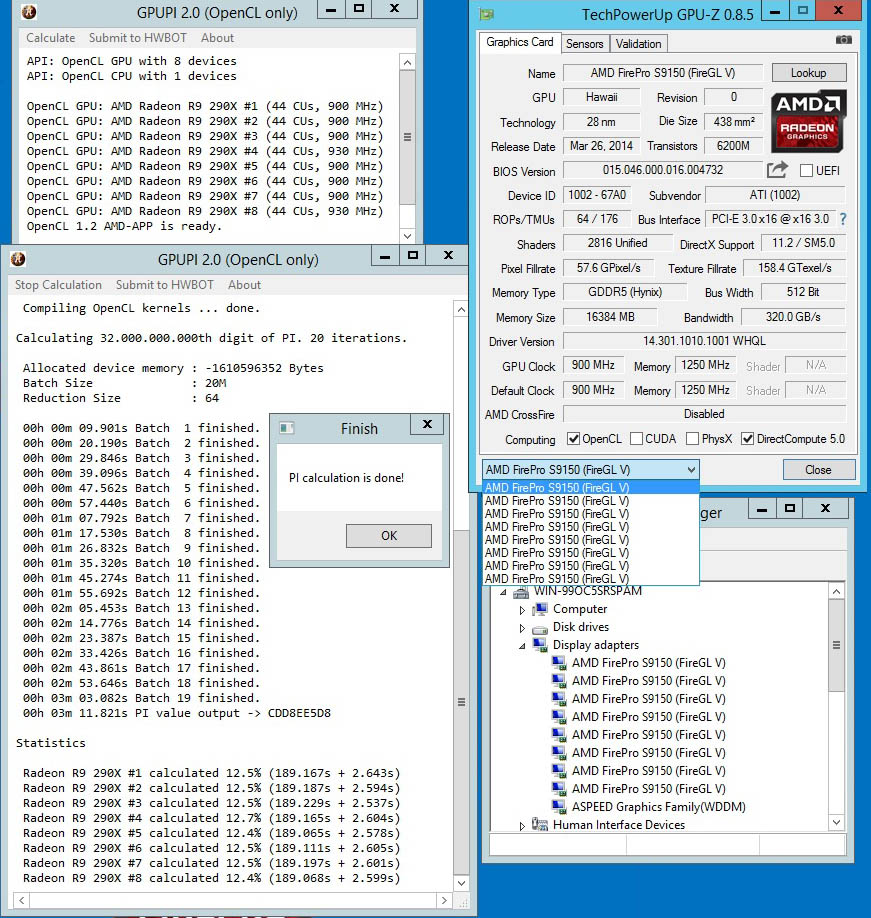Toggle the UEFI checkbox
Image resolution: width=871 pixels, height=918 pixels.
tap(806, 171)
